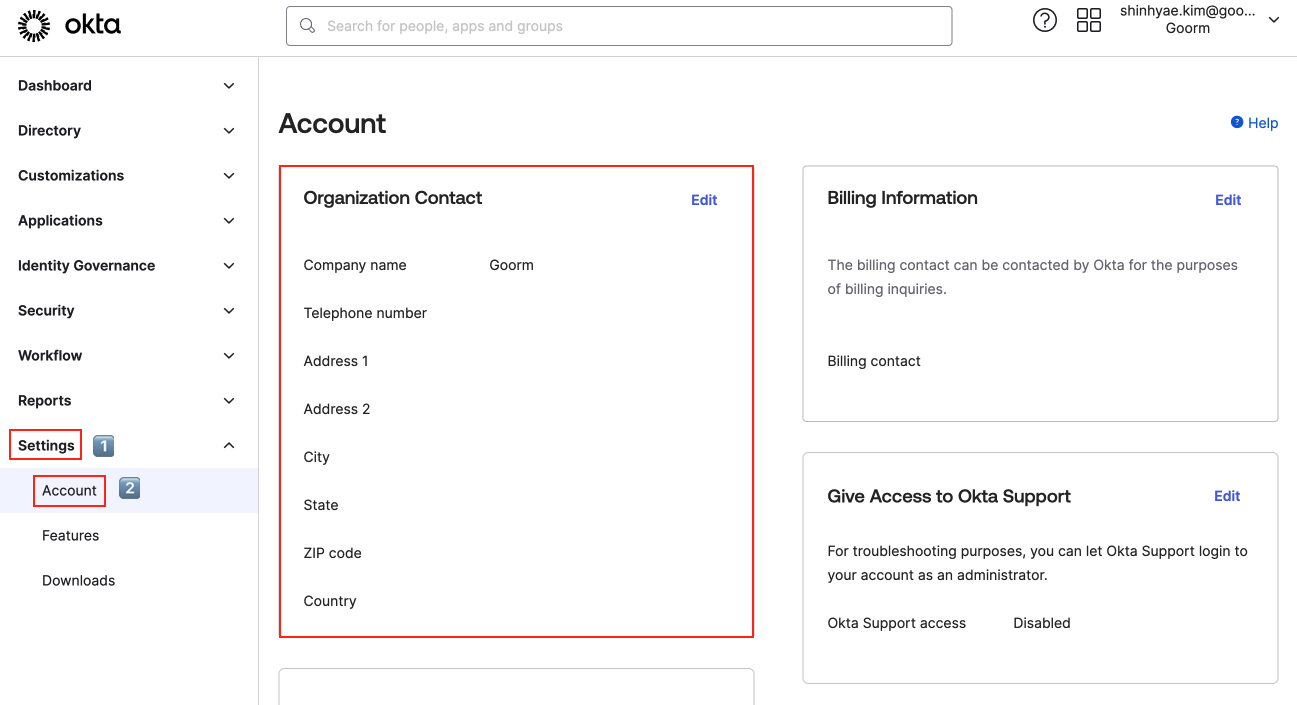Click the Okta logo

click(69, 25)
